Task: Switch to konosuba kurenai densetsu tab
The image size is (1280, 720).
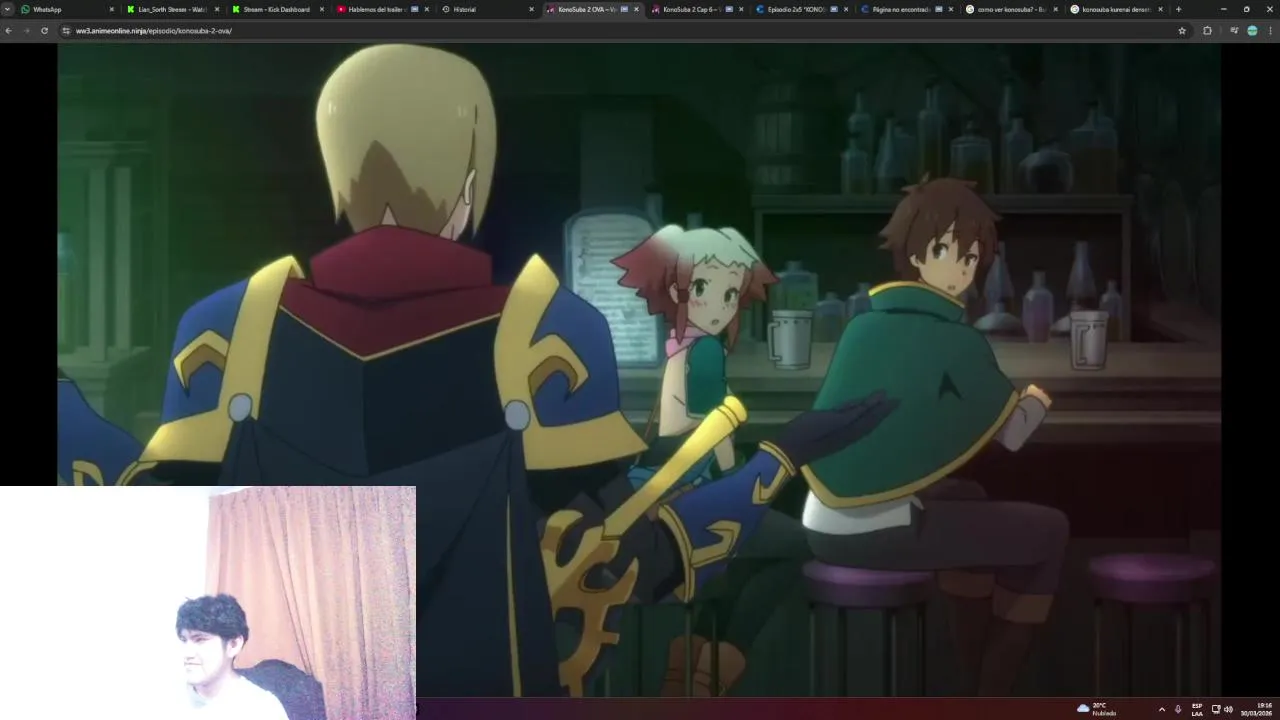Action: [1115, 9]
